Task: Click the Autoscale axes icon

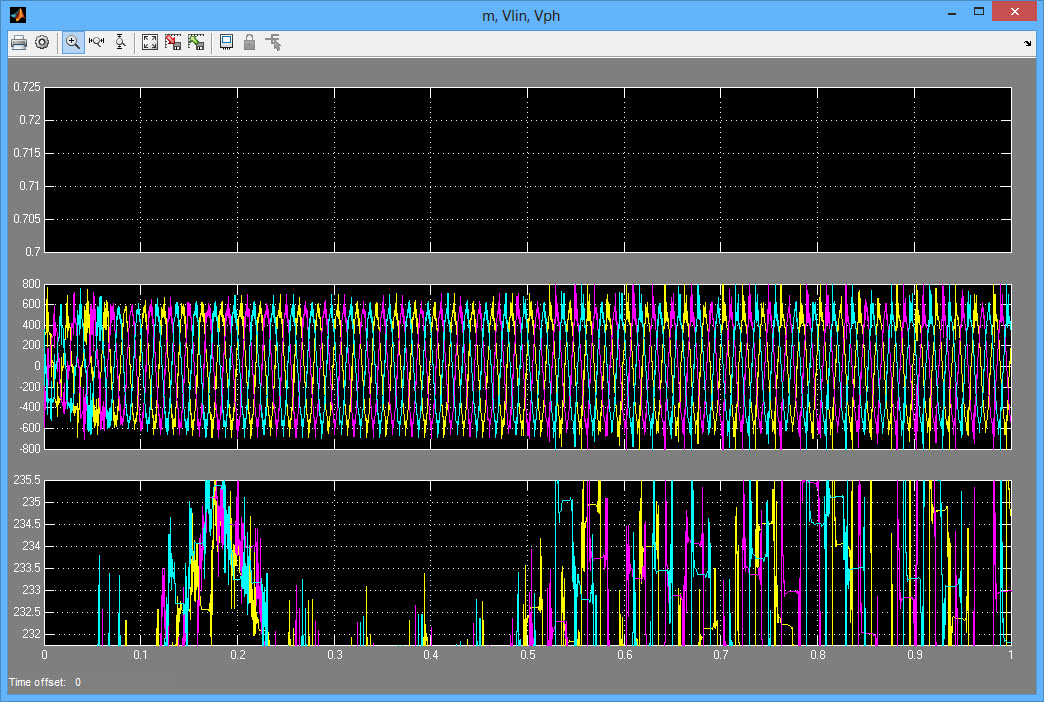Action: pyautogui.click(x=150, y=42)
